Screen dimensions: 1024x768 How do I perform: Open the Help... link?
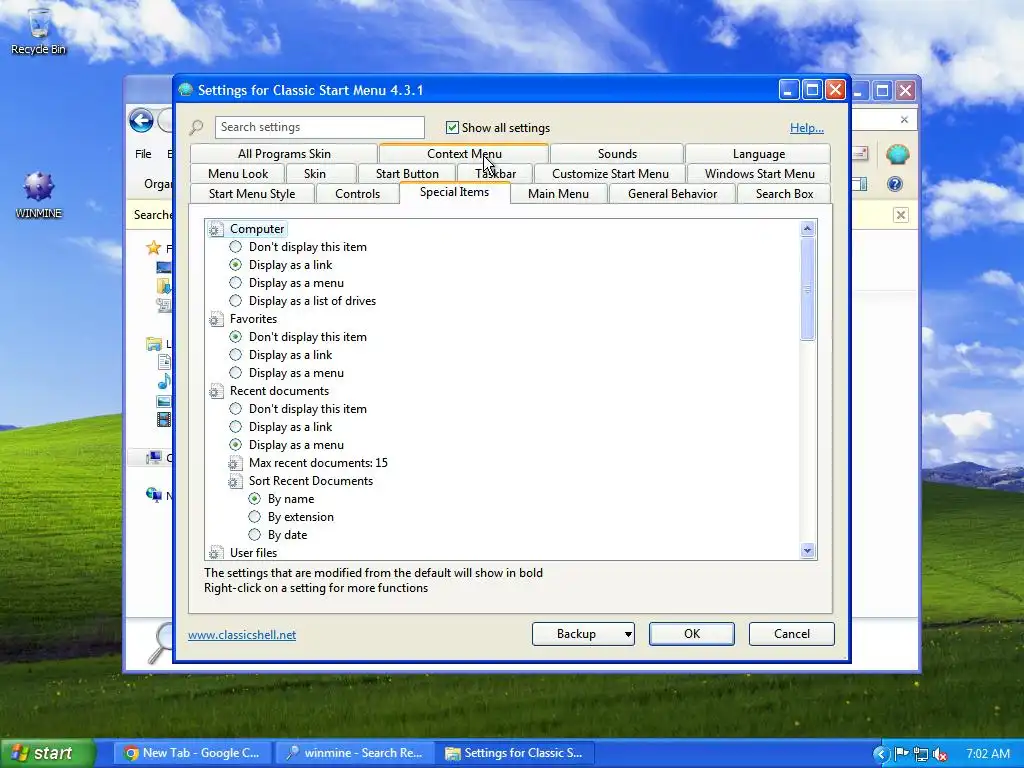[807, 128]
